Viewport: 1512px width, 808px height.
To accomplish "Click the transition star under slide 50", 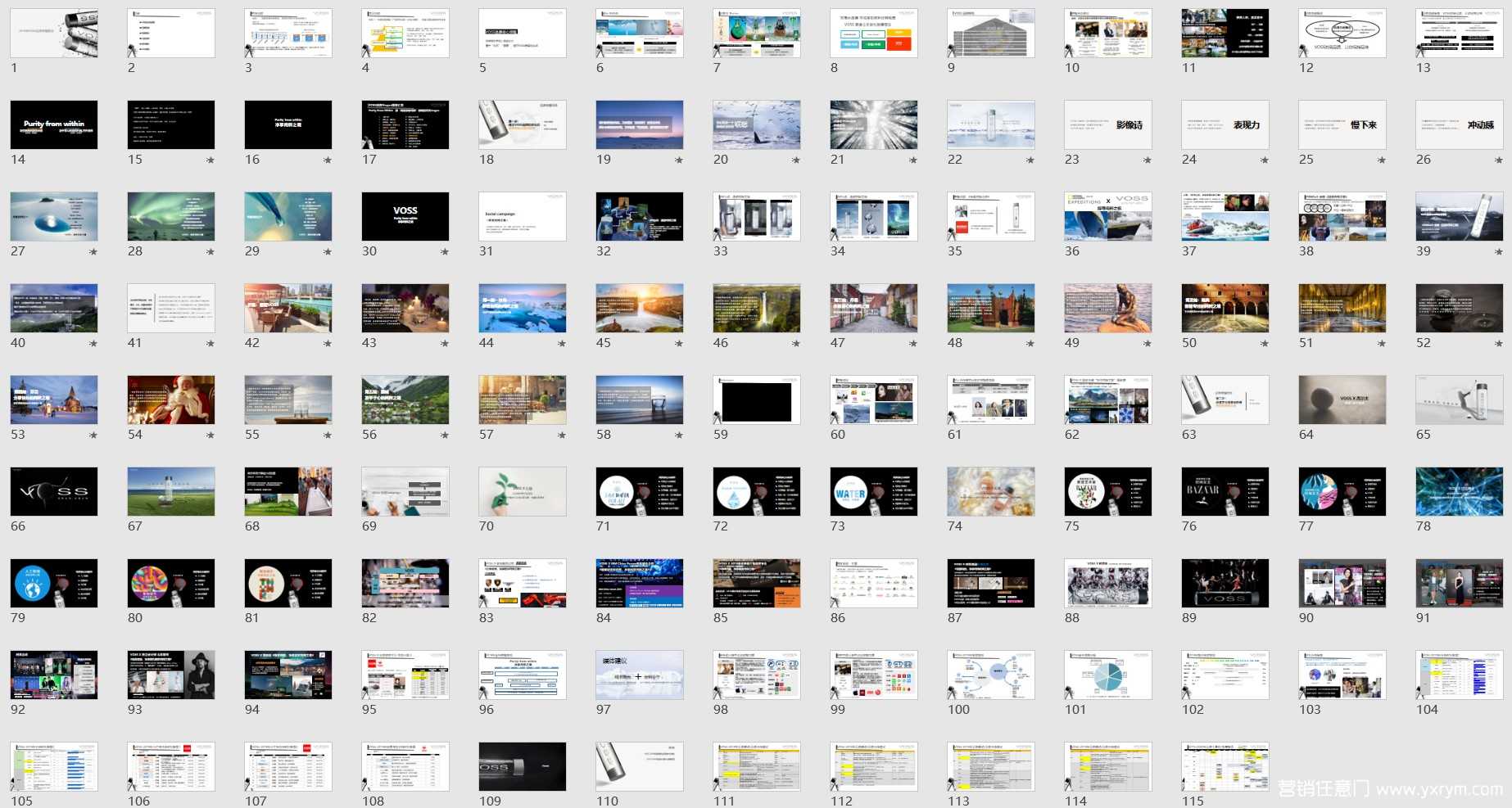I will (x=1265, y=344).
